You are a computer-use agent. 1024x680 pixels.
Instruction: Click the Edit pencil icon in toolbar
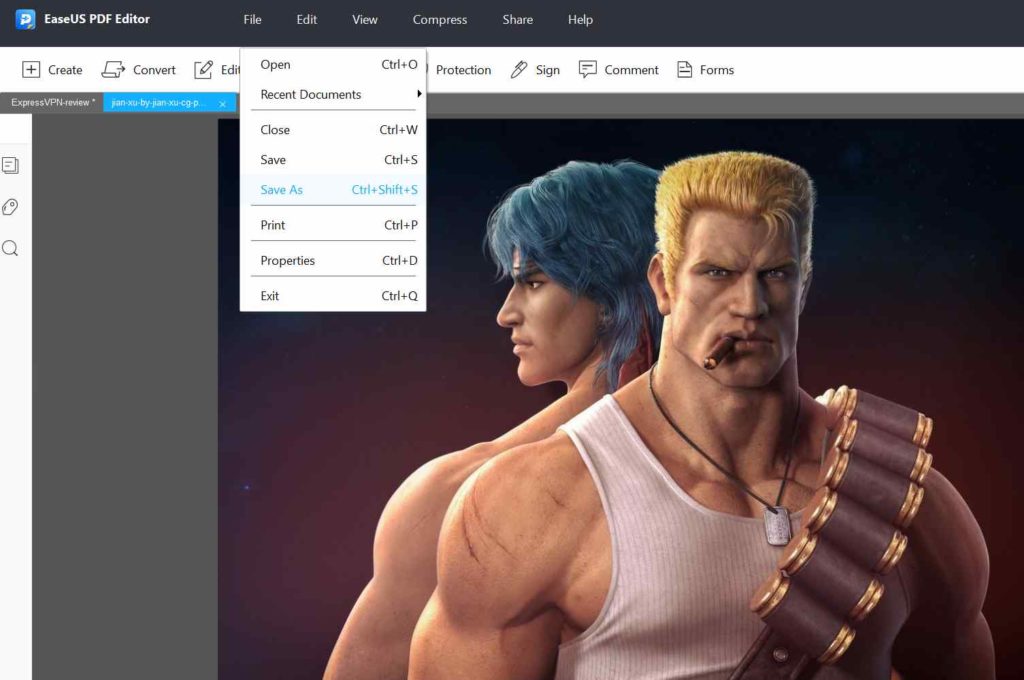coord(203,69)
